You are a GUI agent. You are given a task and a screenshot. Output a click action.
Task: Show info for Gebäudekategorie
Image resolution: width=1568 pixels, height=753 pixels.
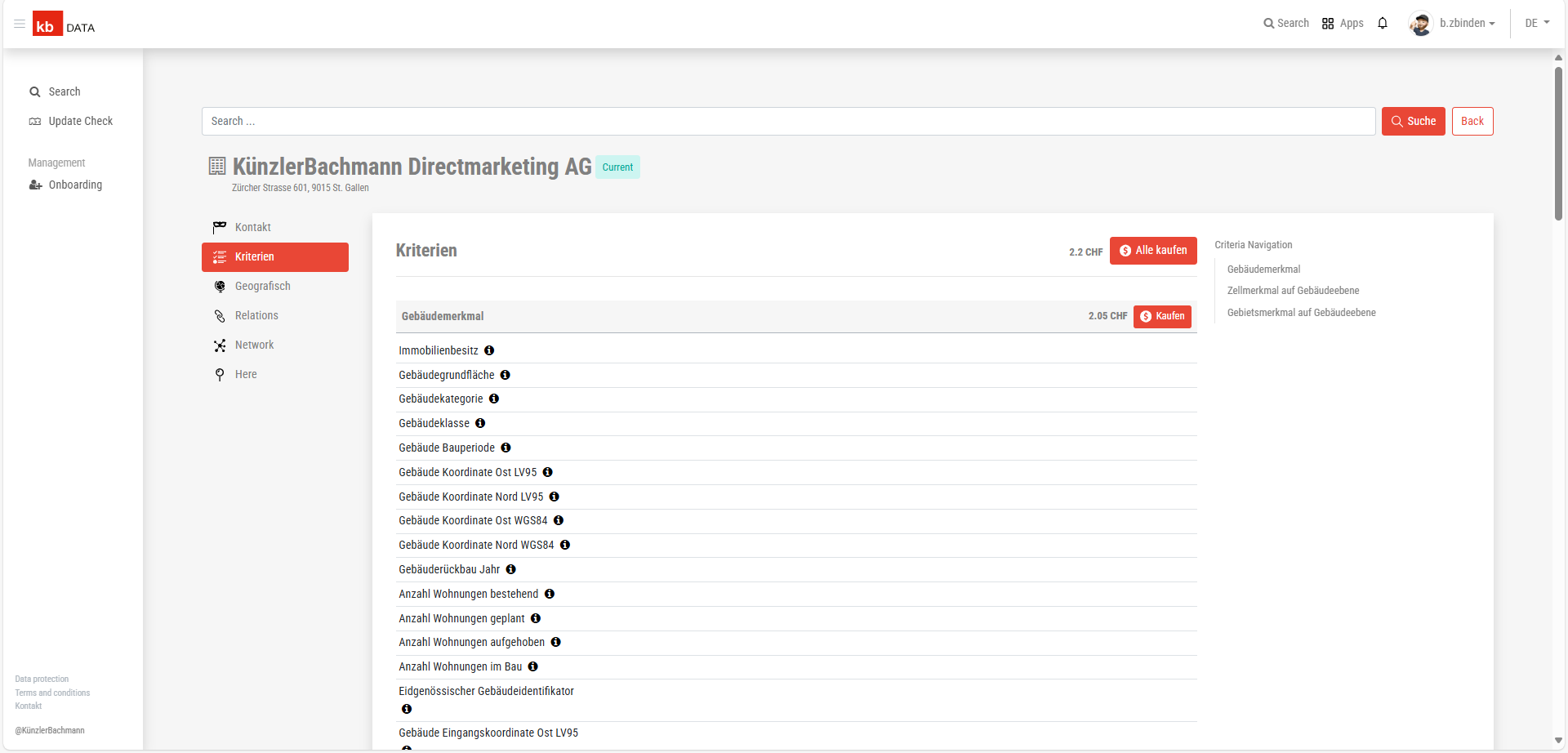pyautogui.click(x=494, y=399)
